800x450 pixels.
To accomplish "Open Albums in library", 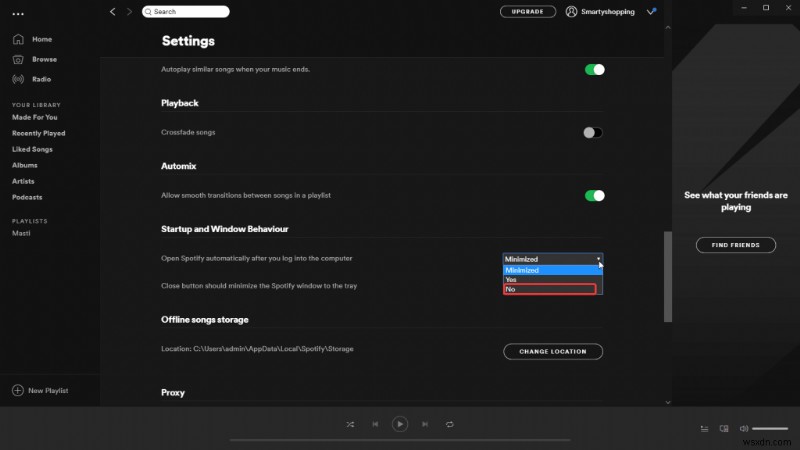I will 24,165.
